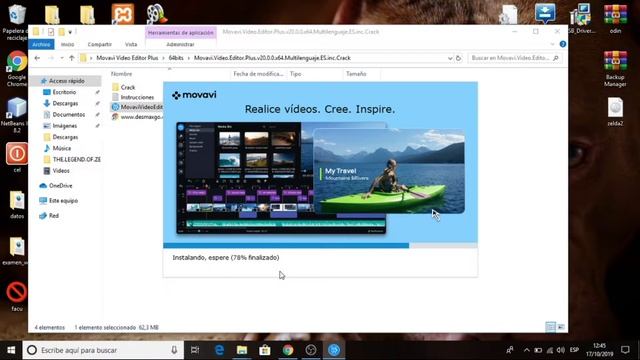This screenshot has width=640, height=360.
Task: Click the Windows taskbar search box
Action: pos(102,350)
